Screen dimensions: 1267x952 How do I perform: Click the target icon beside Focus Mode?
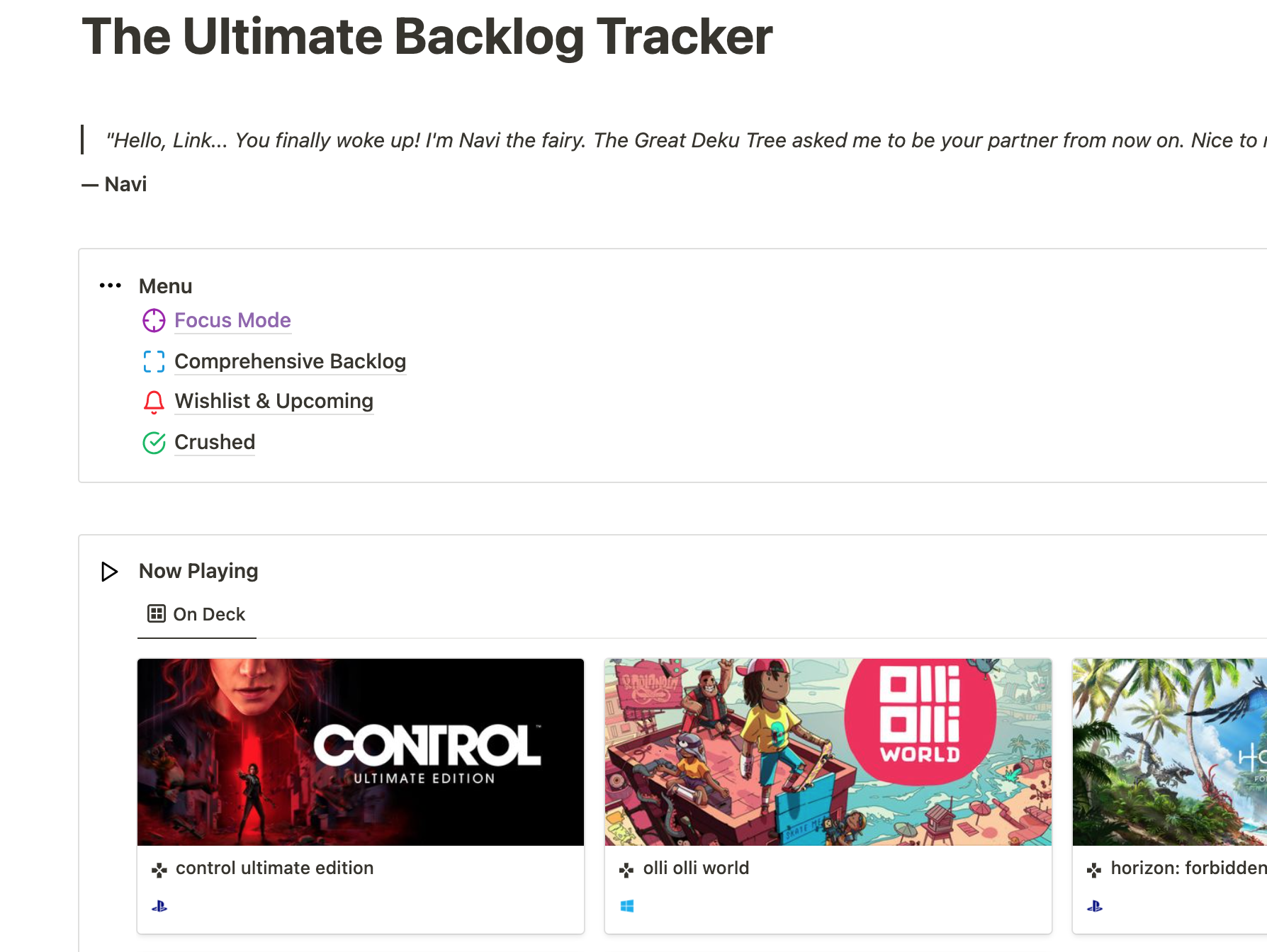click(x=153, y=321)
